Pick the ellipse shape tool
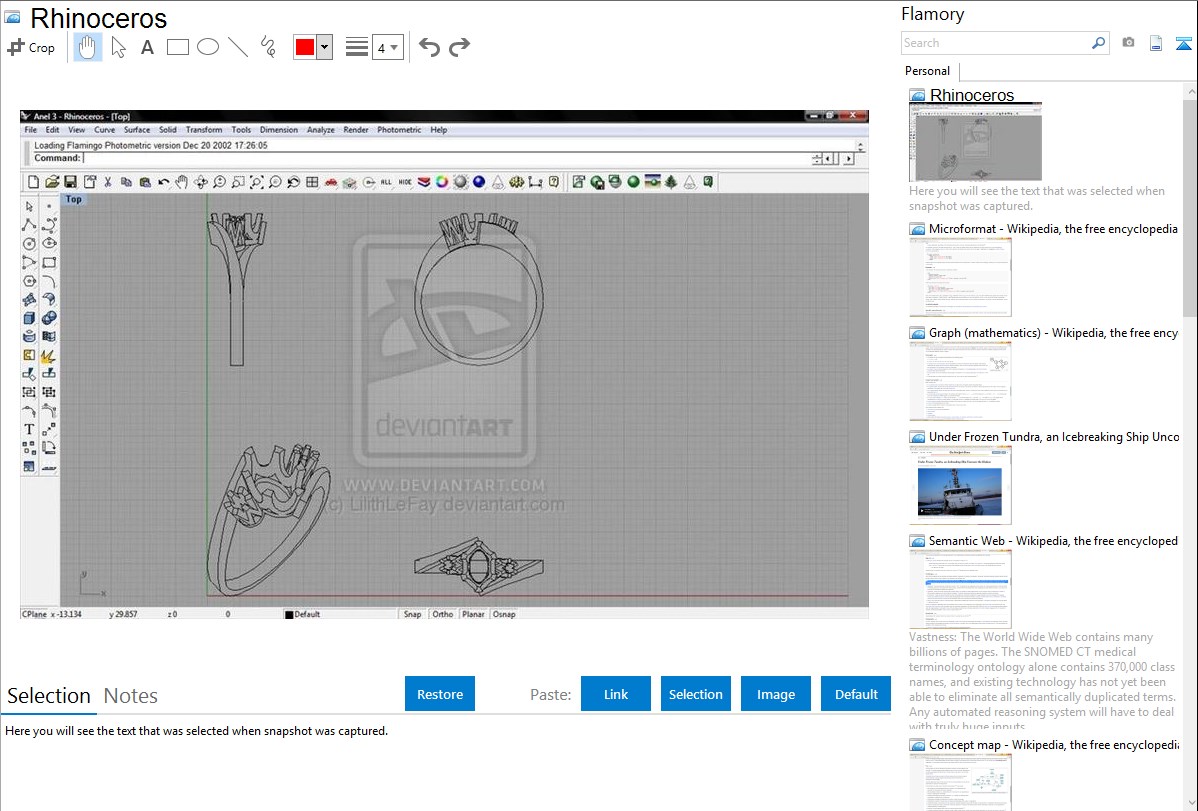 tap(207, 47)
